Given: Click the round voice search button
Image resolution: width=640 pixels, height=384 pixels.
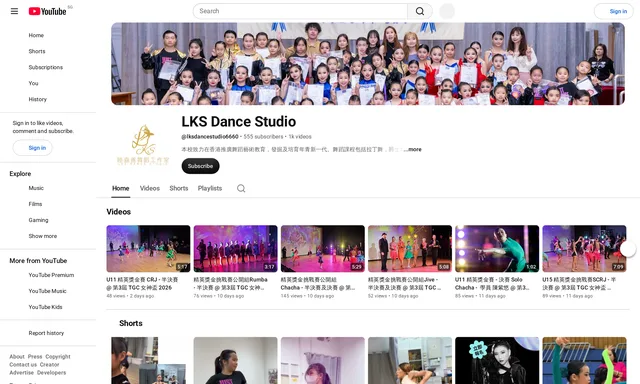Looking at the screenshot, I should pos(447,11).
